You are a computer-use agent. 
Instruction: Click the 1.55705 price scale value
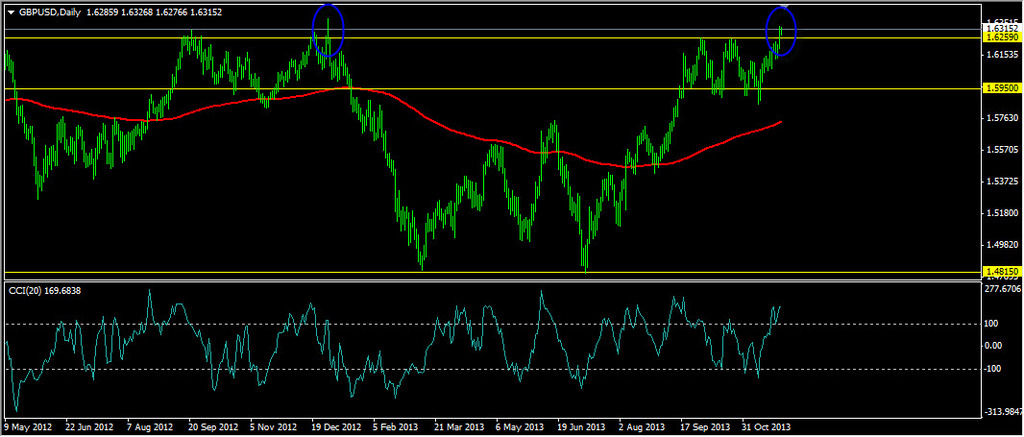(x=1002, y=150)
